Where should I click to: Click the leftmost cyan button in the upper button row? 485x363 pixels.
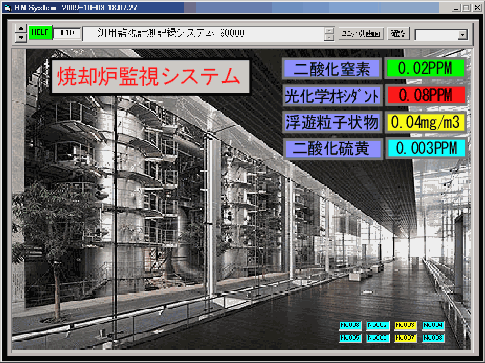pyautogui.click(x=350, y=325)
